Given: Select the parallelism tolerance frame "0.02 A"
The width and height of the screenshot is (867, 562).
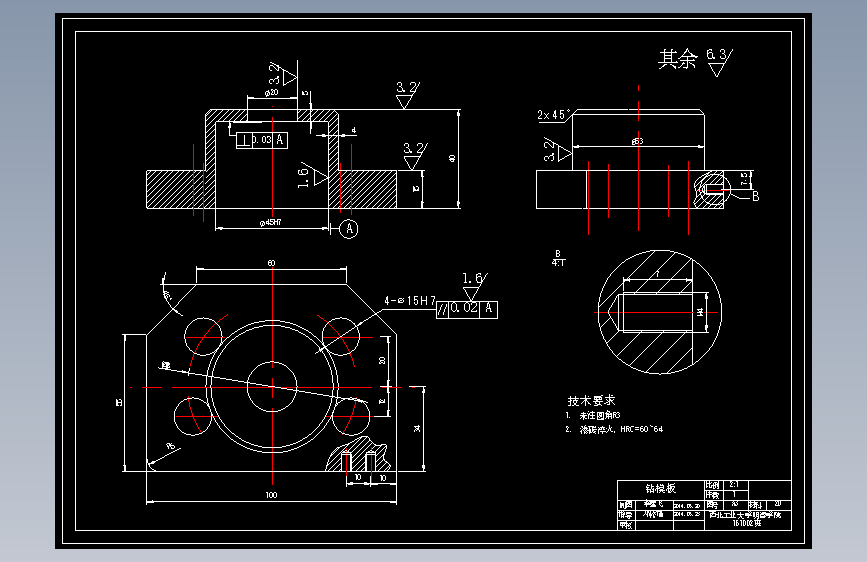Looking at the screenshot, I should [467, 309].
